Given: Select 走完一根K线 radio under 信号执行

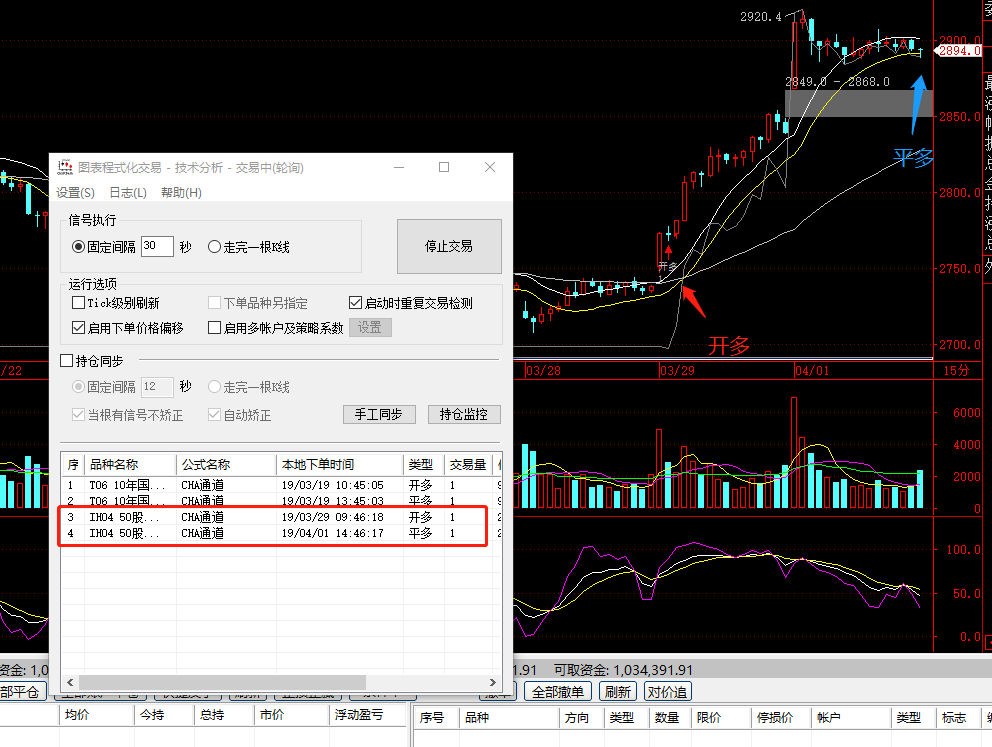Looking at the screenshot, I should 249,247.
